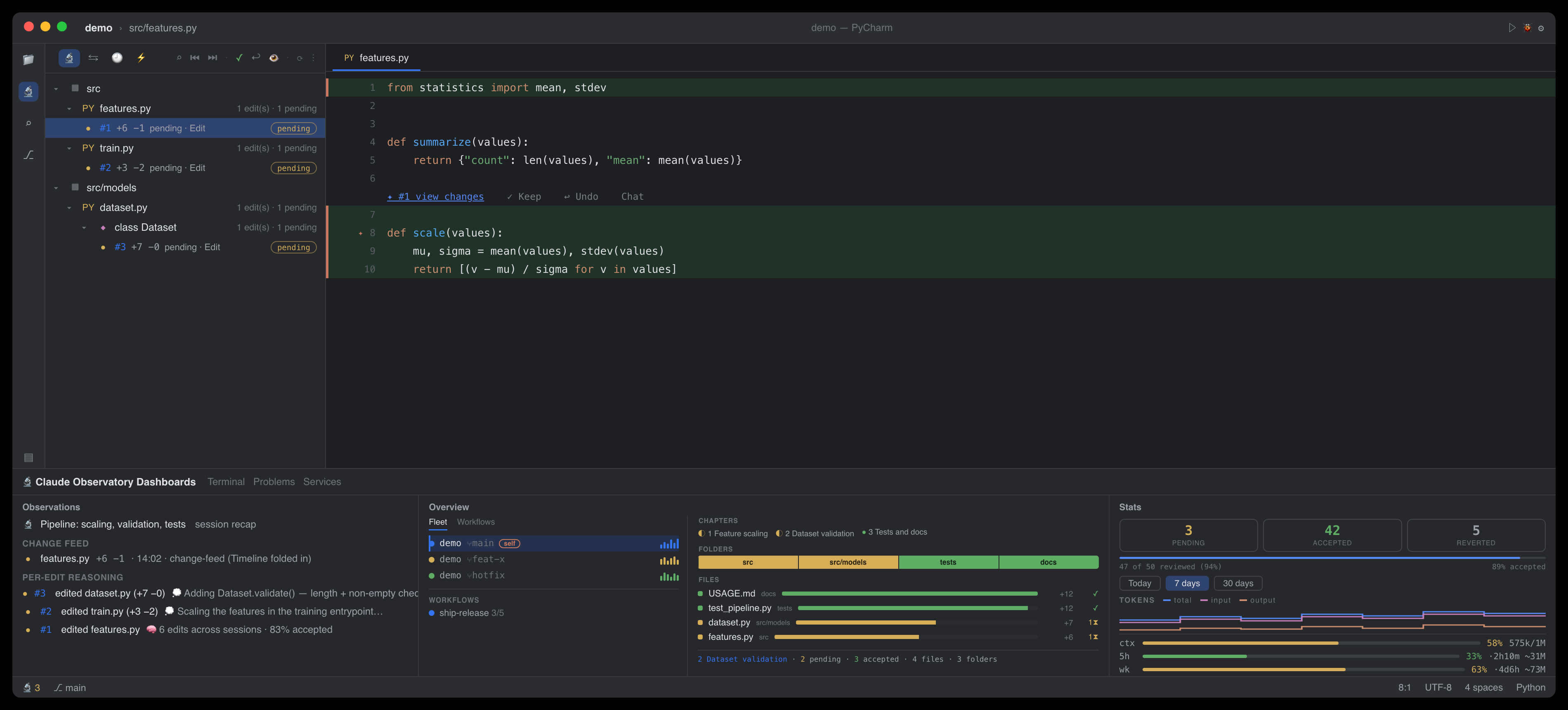
Task: Click the src/features.py breadcrumb in title bar
Action: click(163, 28)
